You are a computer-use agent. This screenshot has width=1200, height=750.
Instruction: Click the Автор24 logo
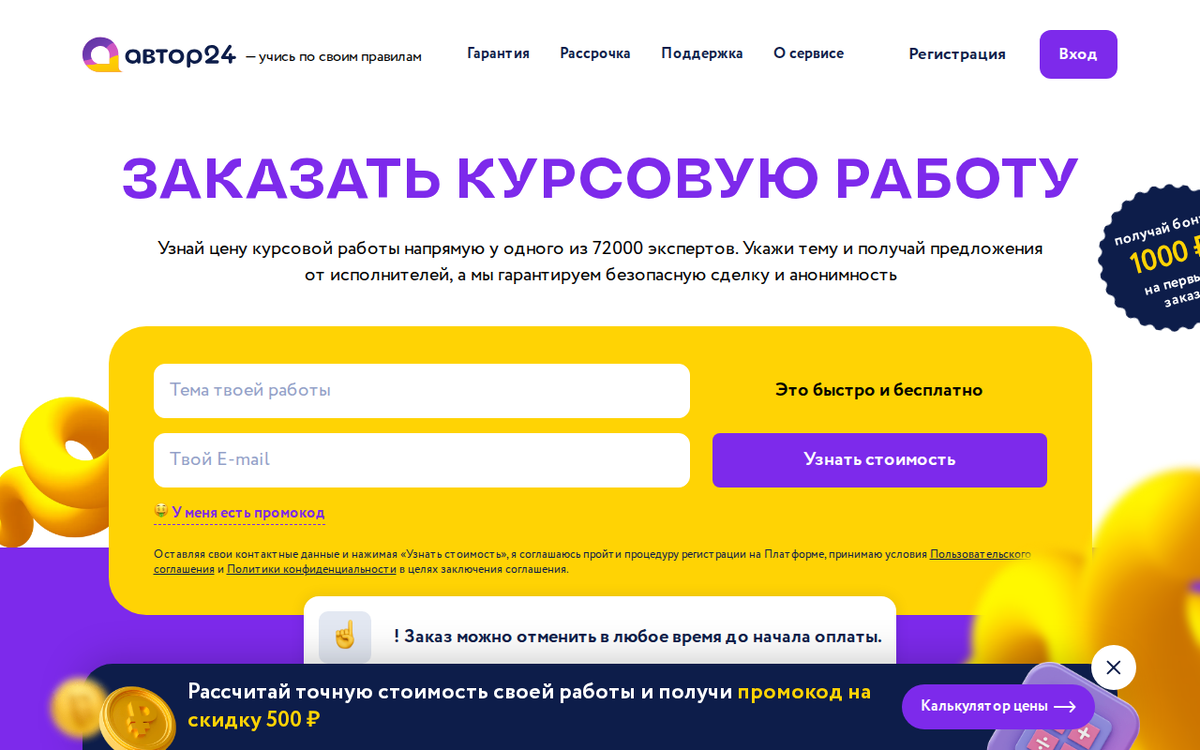pyautogui.click(x=159, y=55)
